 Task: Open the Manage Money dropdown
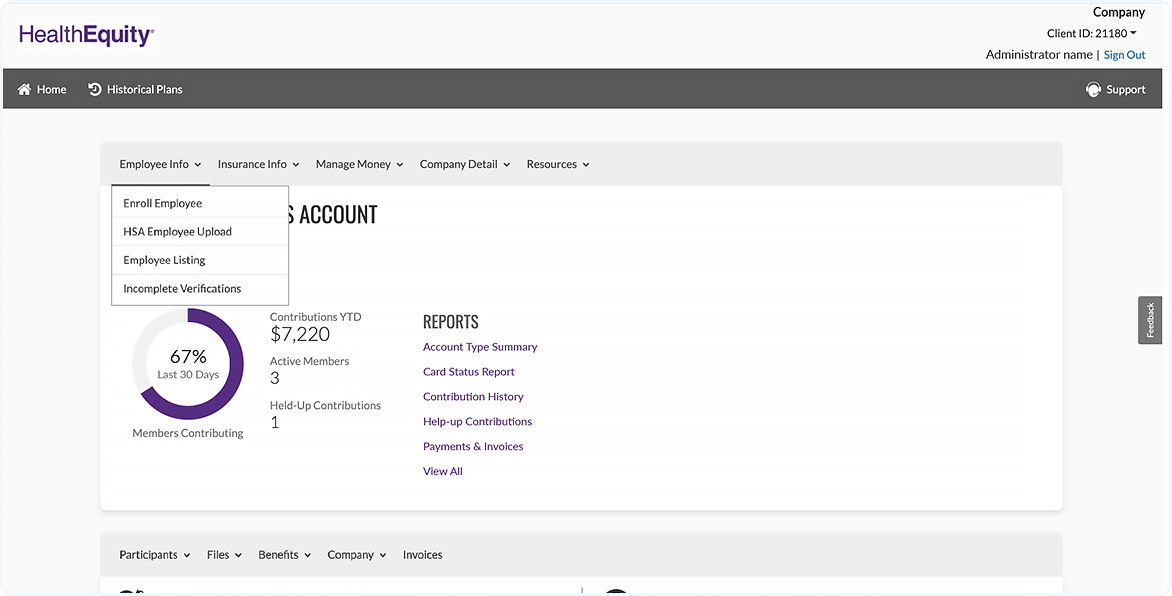pos(359,164)
